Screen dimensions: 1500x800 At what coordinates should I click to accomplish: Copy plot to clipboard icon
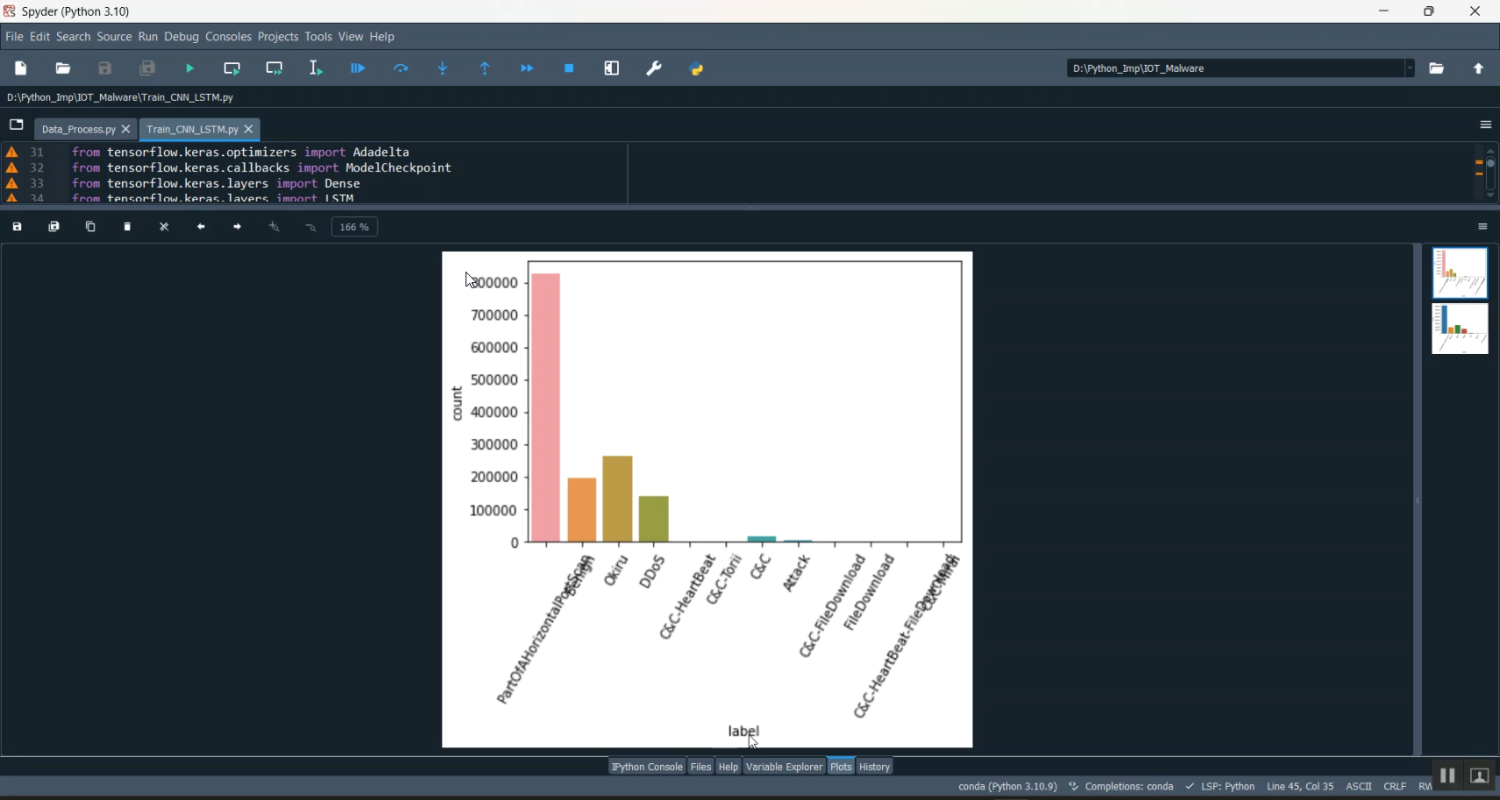(x=90, y=227)
